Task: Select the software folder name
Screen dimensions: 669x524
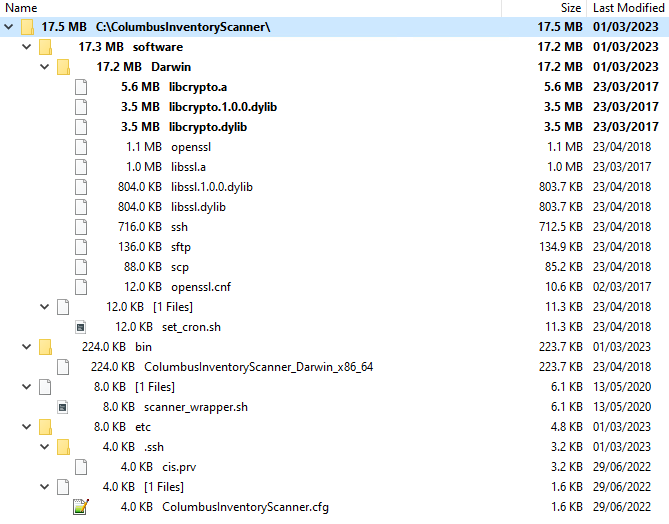Action: 158,47
